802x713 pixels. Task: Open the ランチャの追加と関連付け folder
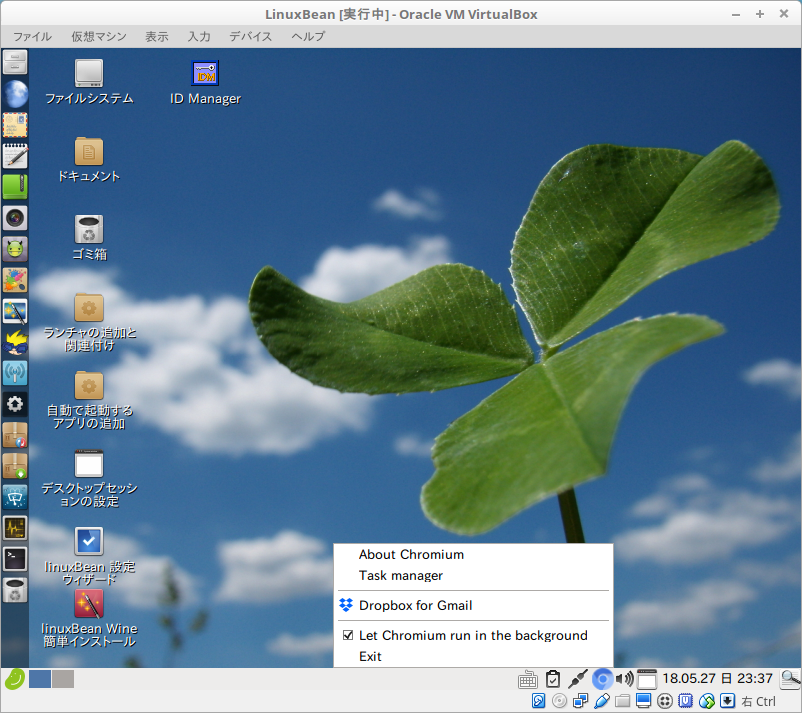click(89, 322)
